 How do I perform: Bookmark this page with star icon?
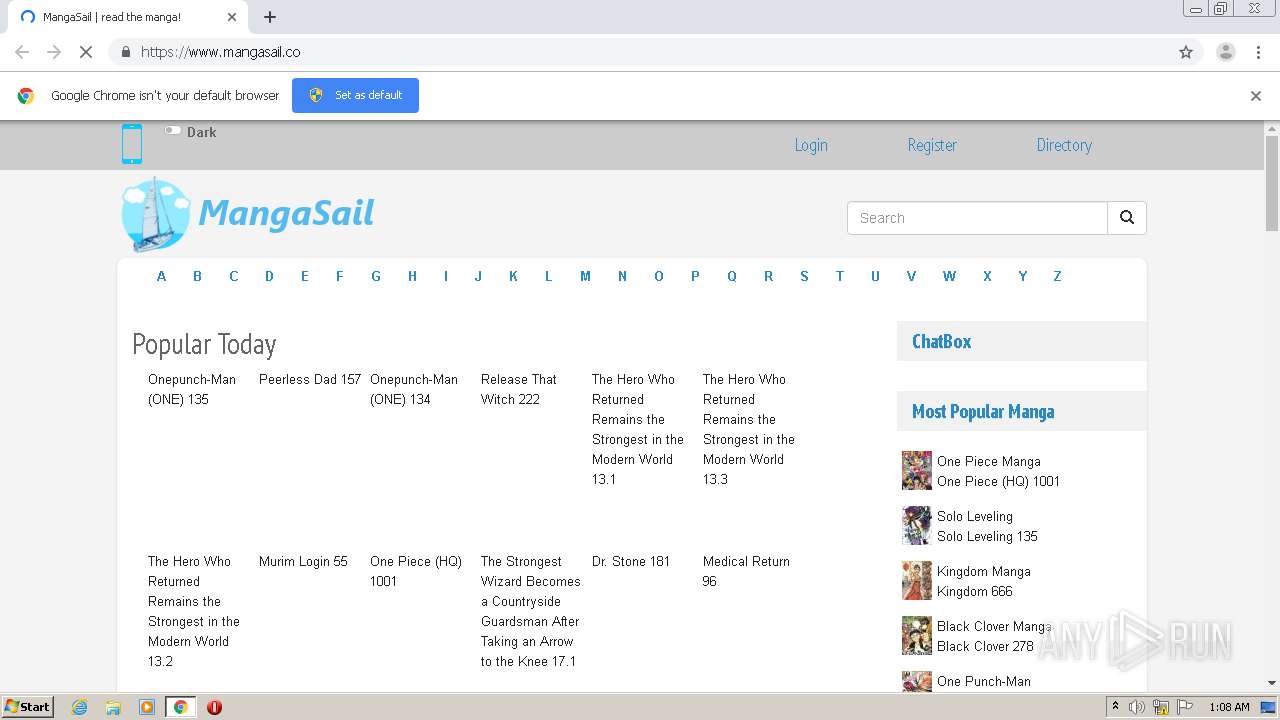click(1186, 52)
